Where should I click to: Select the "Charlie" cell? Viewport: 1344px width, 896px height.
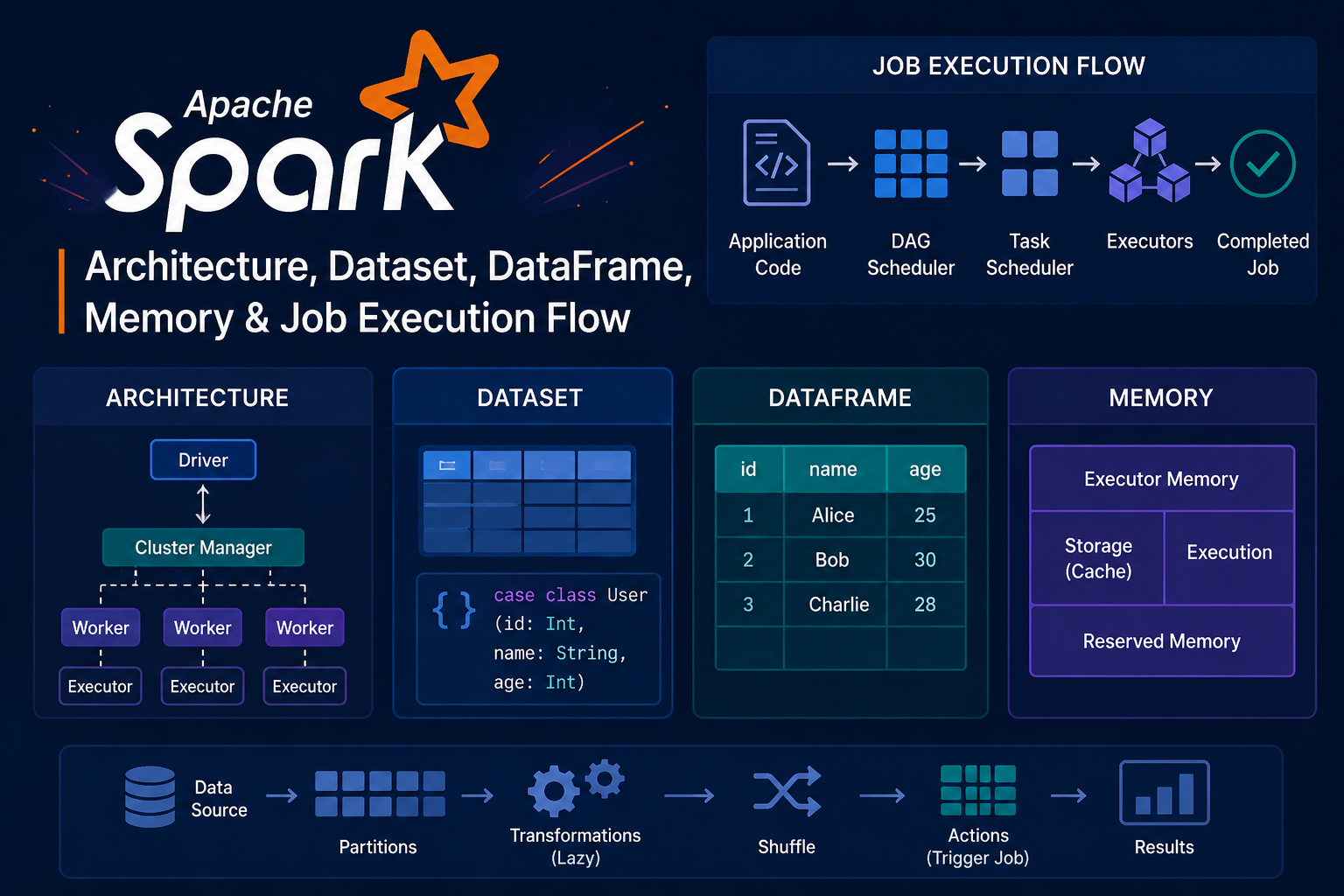click(835, 605)
